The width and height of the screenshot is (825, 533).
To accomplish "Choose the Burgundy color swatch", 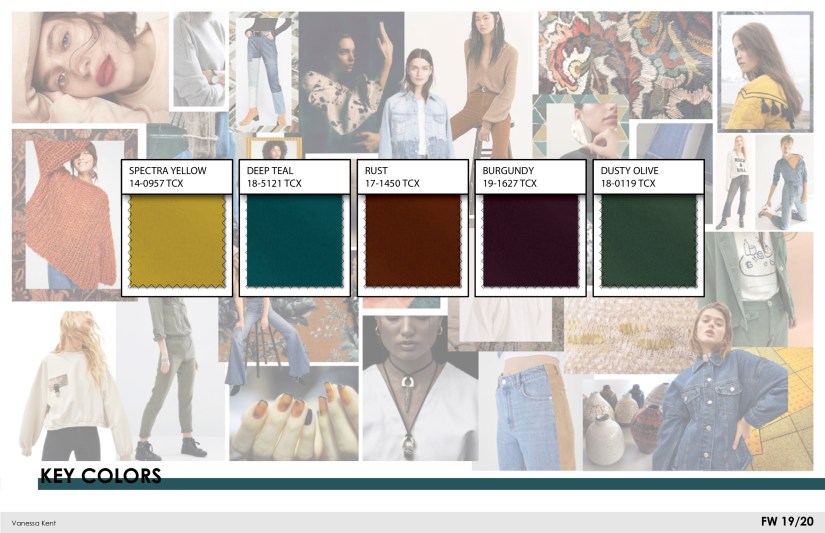I will (x=530, y=242).
